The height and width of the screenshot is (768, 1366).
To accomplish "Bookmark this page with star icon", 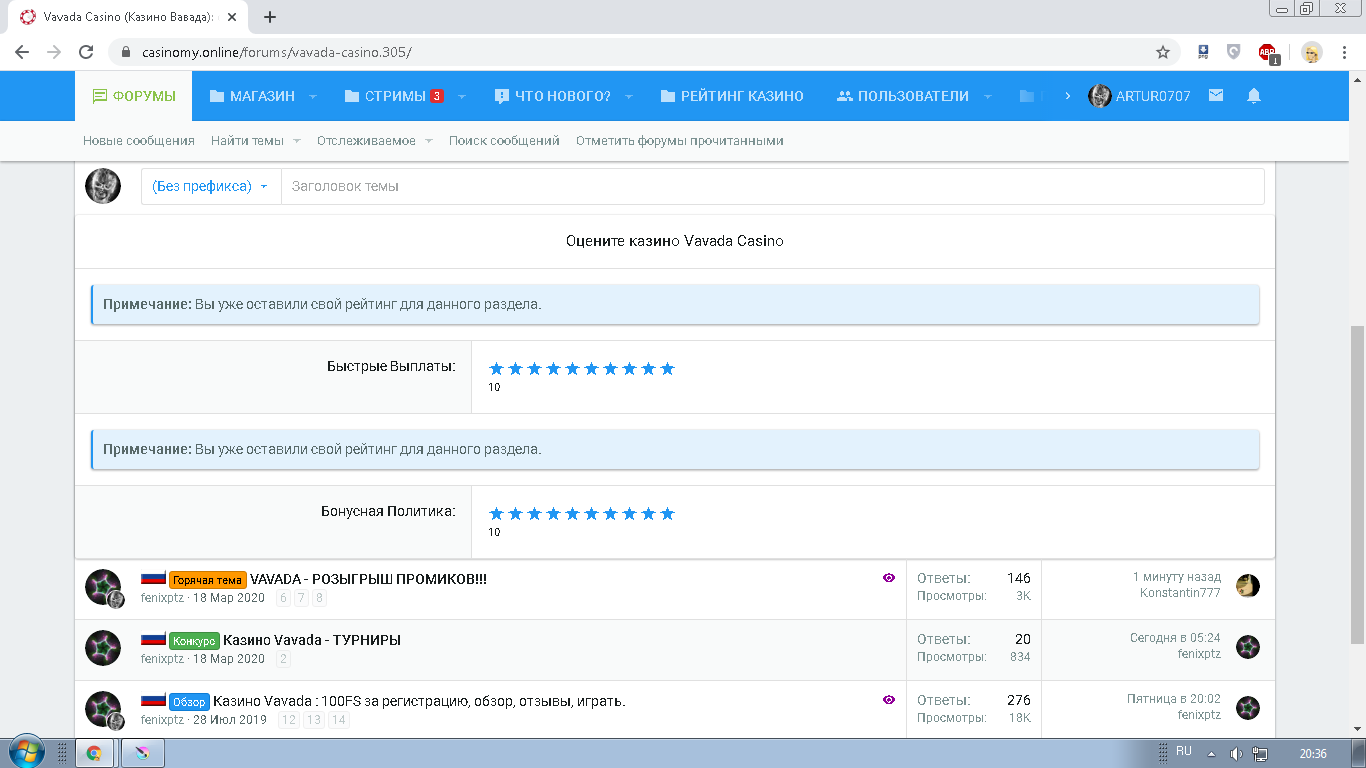I will (1163, 52).
